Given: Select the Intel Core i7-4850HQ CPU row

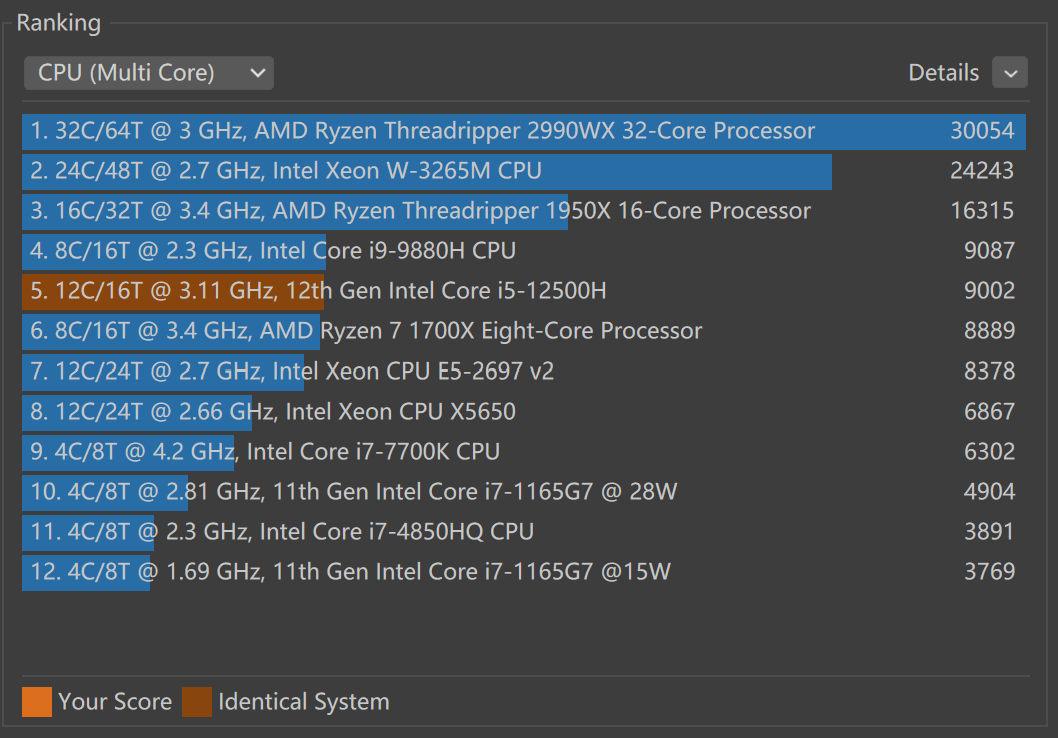Looking at the screenshot, I should [524, 532].
